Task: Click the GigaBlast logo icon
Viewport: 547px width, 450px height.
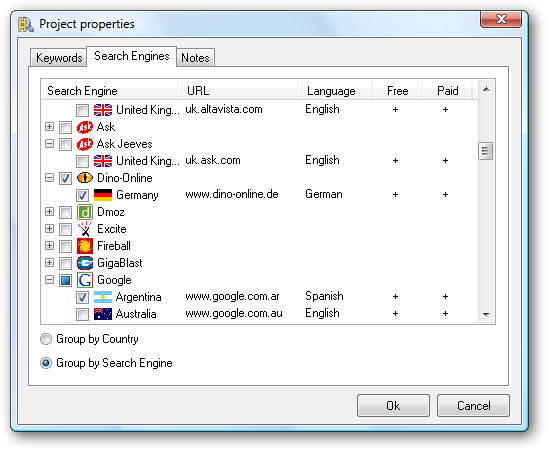Action: click(85, 263)
